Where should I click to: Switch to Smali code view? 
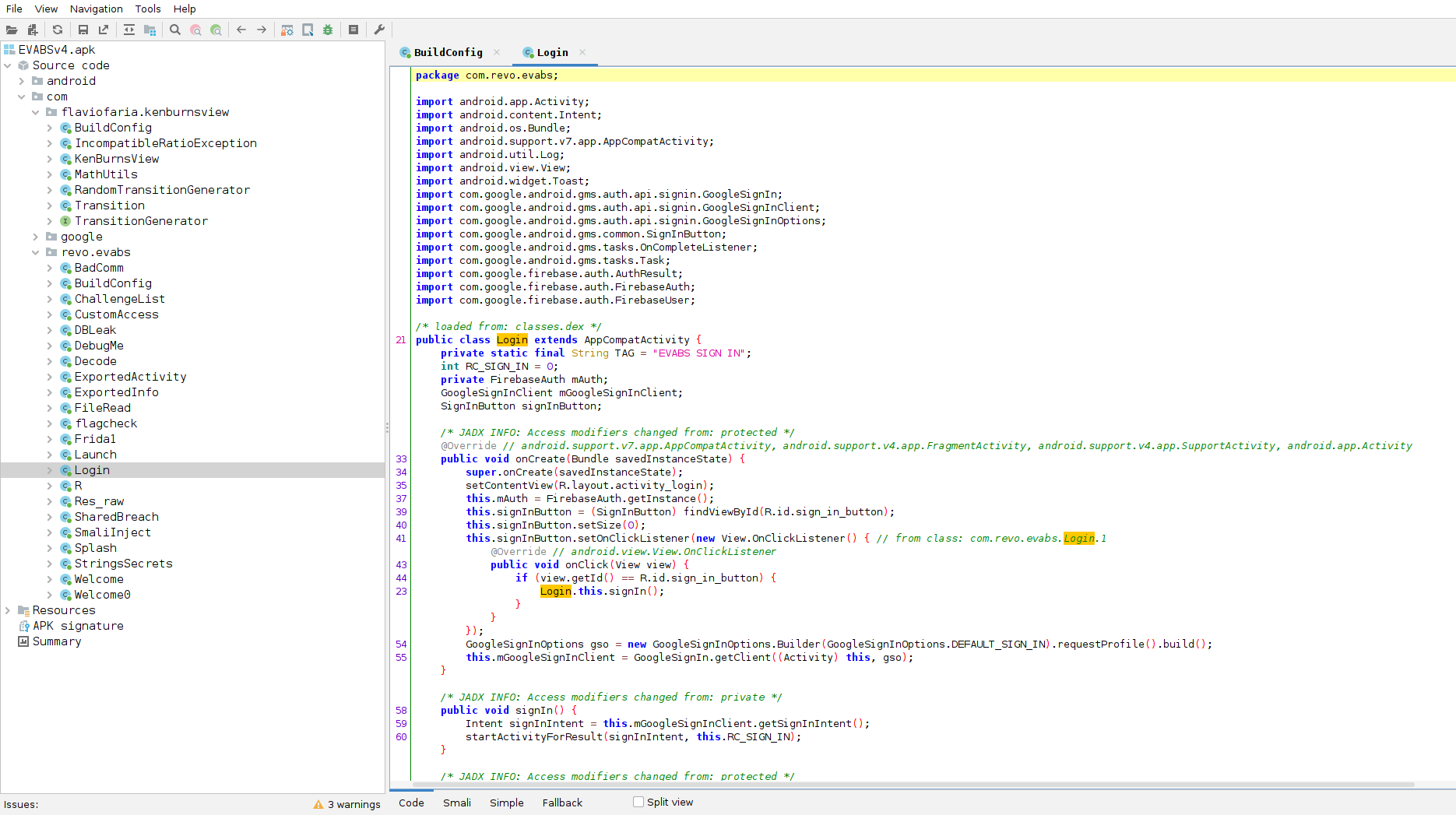pyautogui.click(x=457, y=803)
